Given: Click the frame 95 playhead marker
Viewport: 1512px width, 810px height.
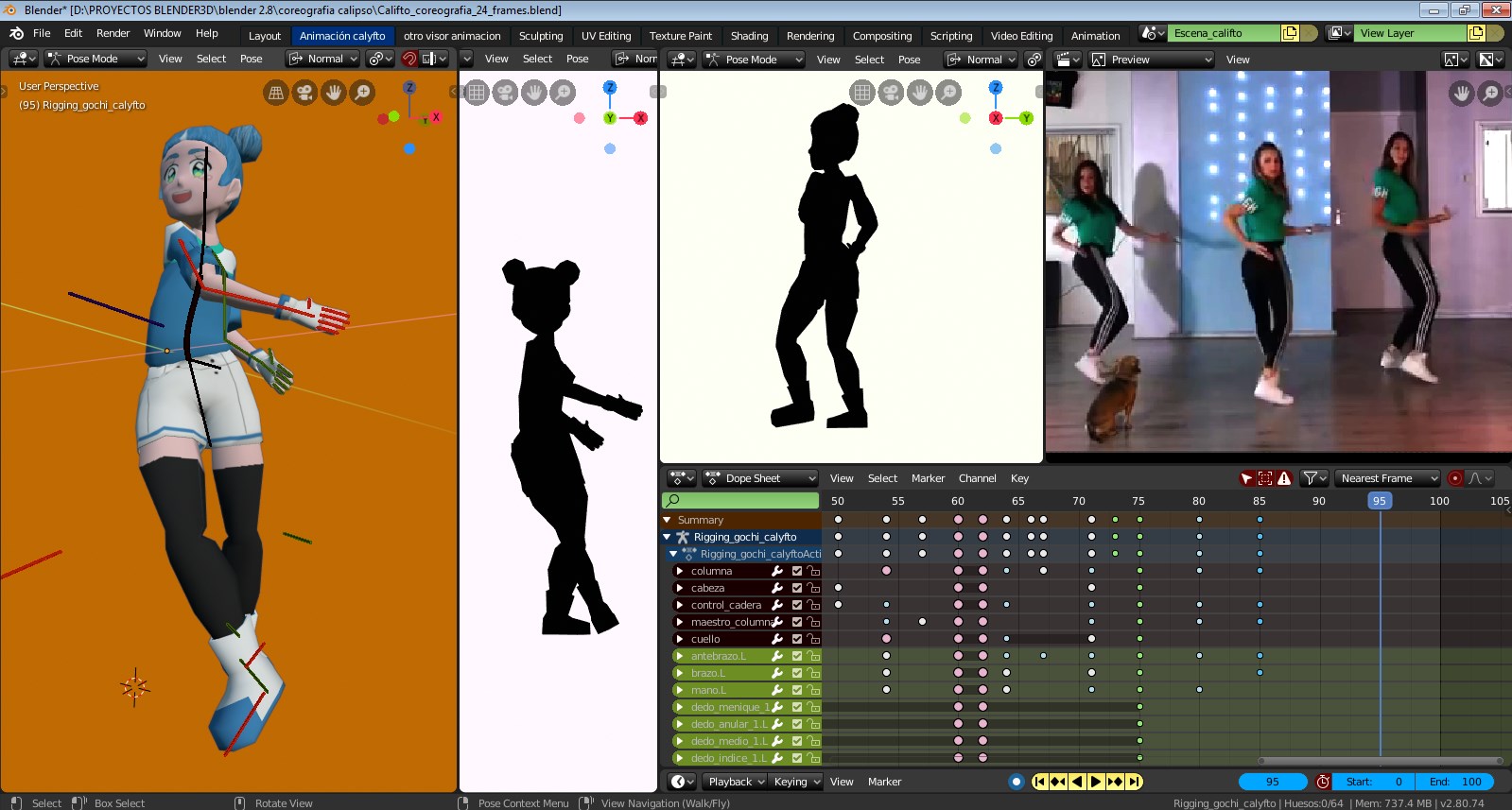Looking at the screenshot, I should pos(1380,501).
